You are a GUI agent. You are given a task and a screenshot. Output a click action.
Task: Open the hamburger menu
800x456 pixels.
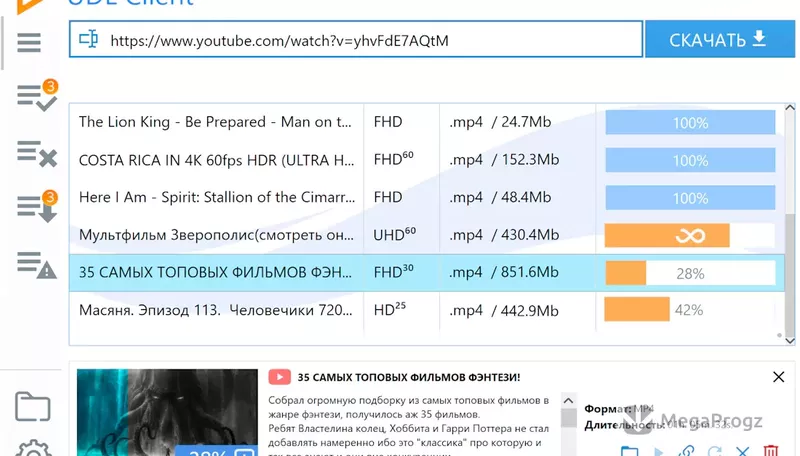pyautogui.click(x=29, y=42)
